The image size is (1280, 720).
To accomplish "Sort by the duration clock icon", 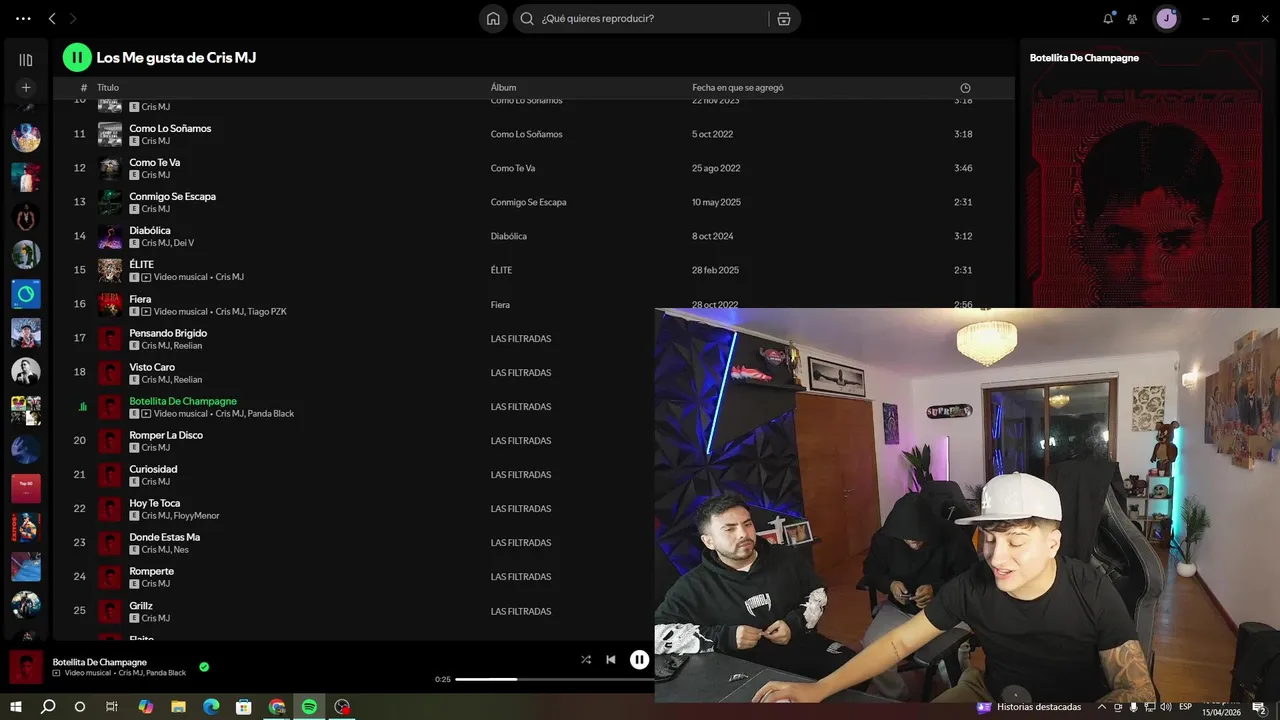I will (965, 88).
